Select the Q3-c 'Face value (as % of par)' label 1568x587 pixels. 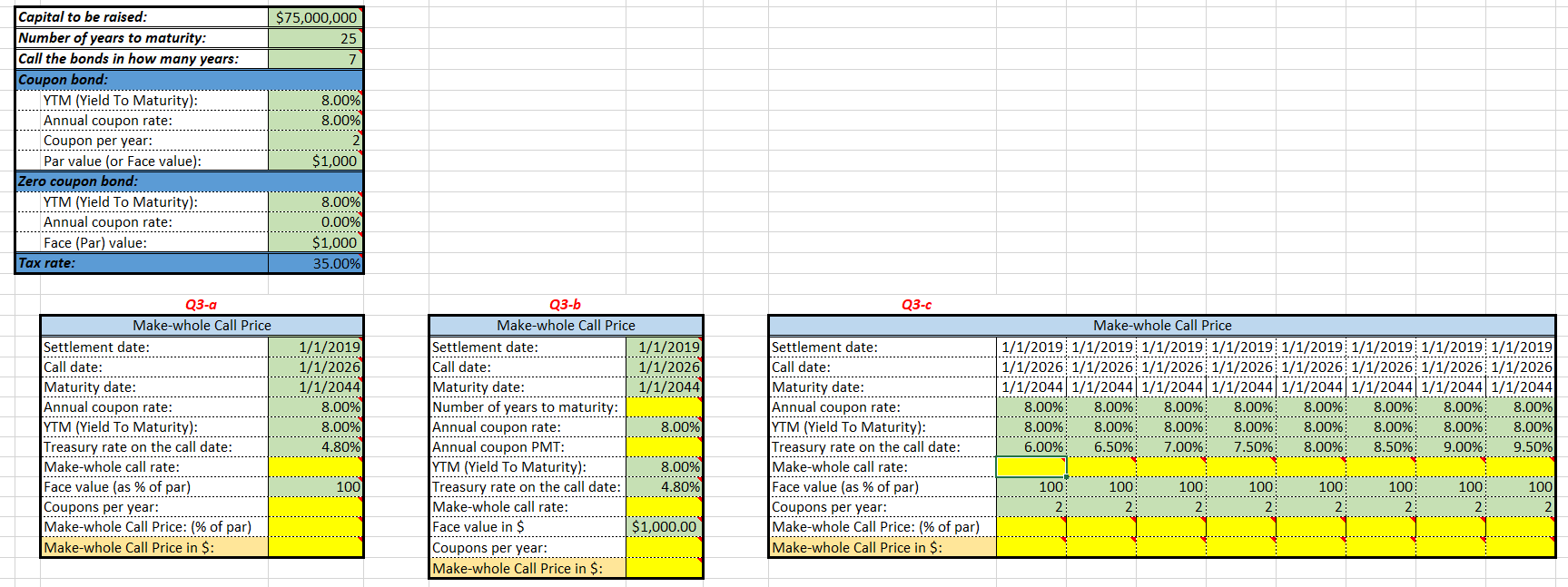pyautogui.click(x=845, y=486)
